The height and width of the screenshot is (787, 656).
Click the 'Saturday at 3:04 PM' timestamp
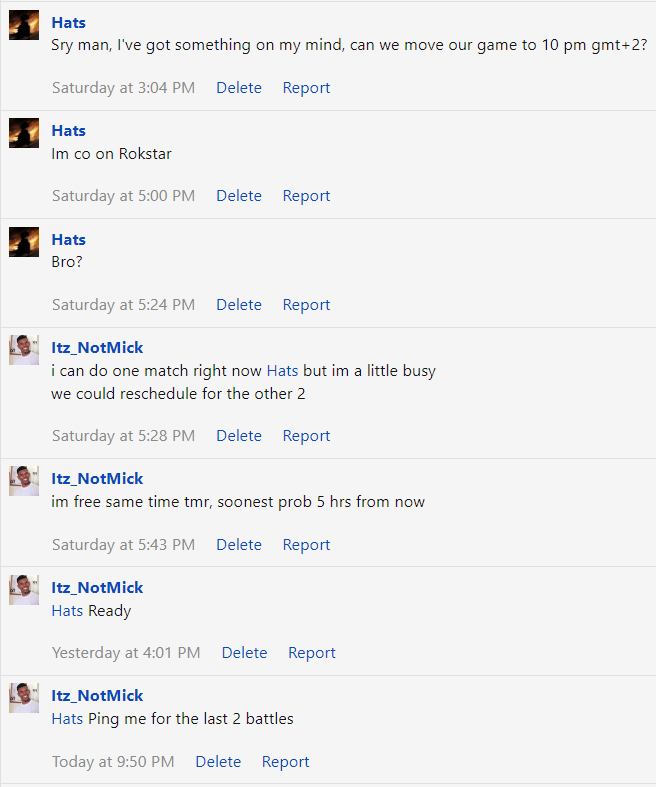click(123, 88)
